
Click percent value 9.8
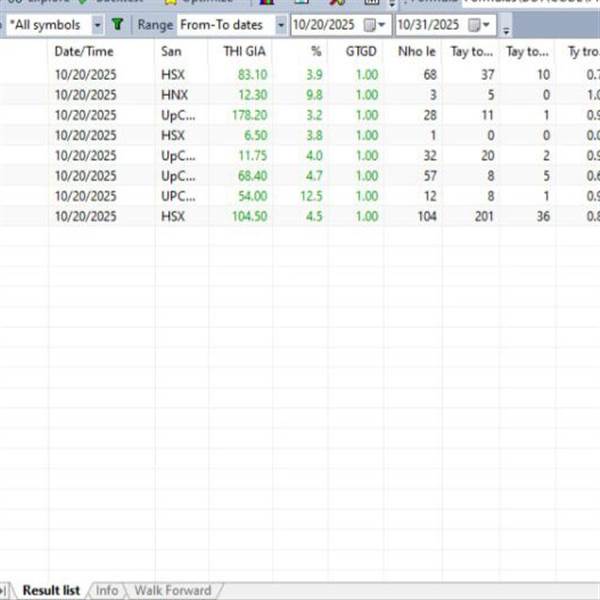click(x=314, y=95)
